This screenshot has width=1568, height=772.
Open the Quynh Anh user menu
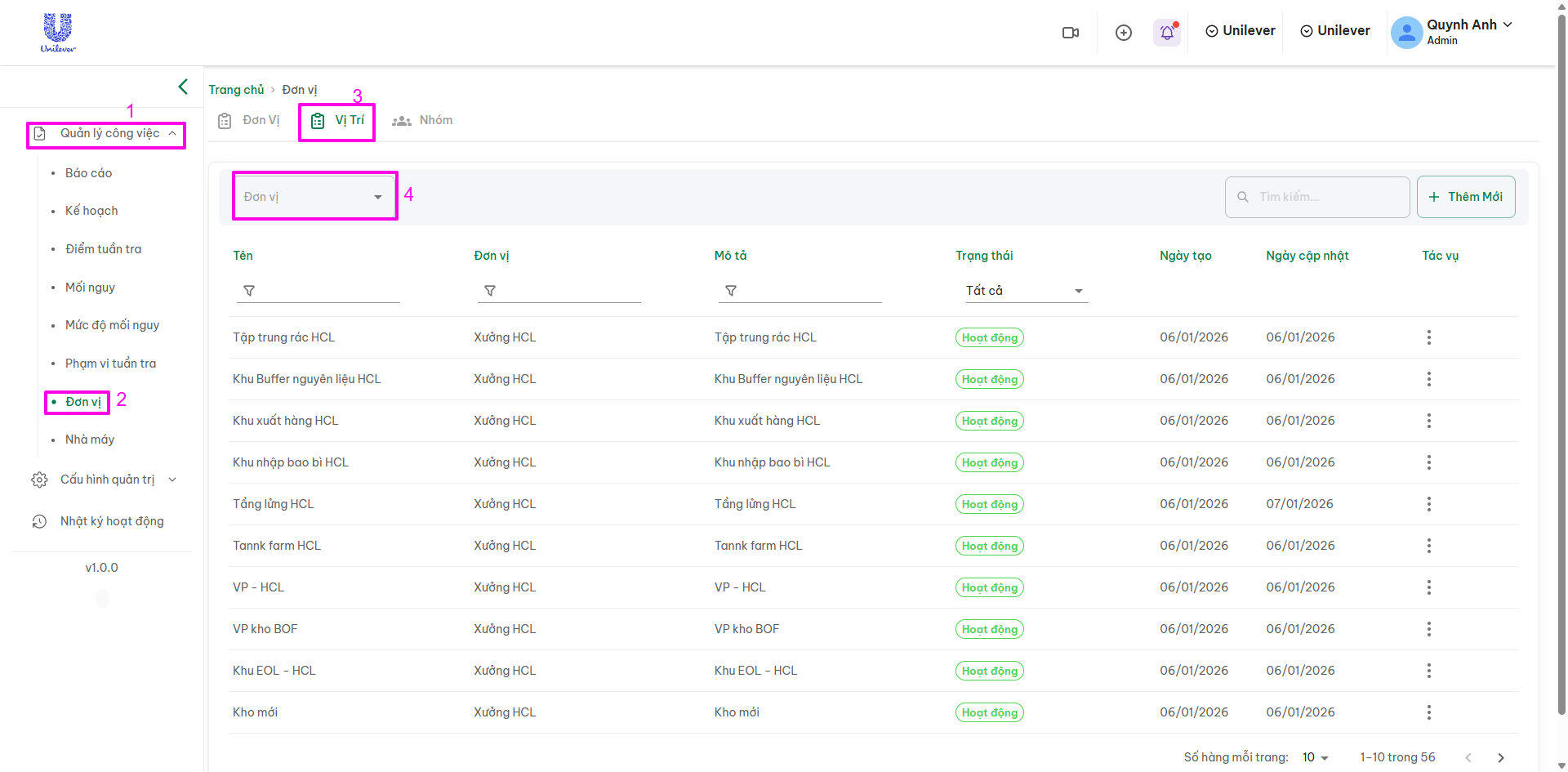(x=1453, y=32)
